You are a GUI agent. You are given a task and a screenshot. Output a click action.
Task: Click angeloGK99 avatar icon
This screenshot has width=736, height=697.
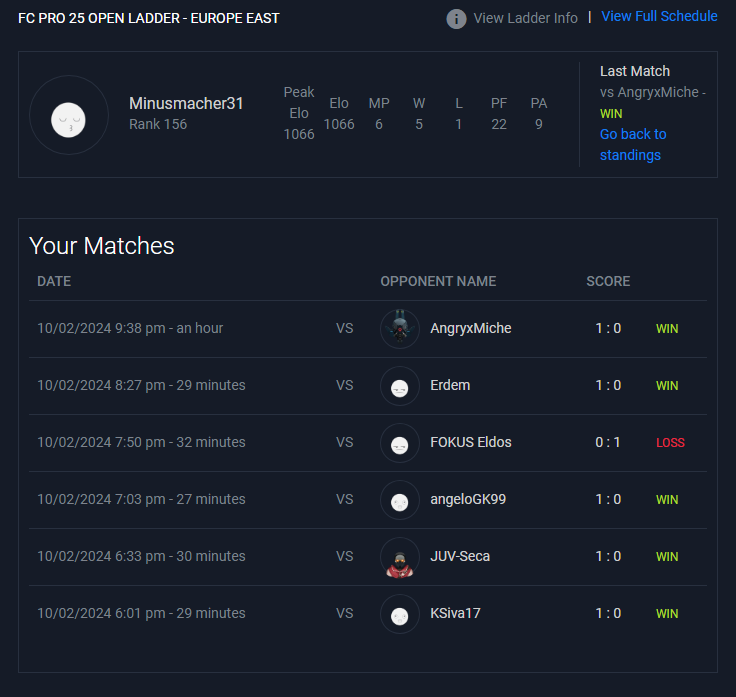pos(399,500)
